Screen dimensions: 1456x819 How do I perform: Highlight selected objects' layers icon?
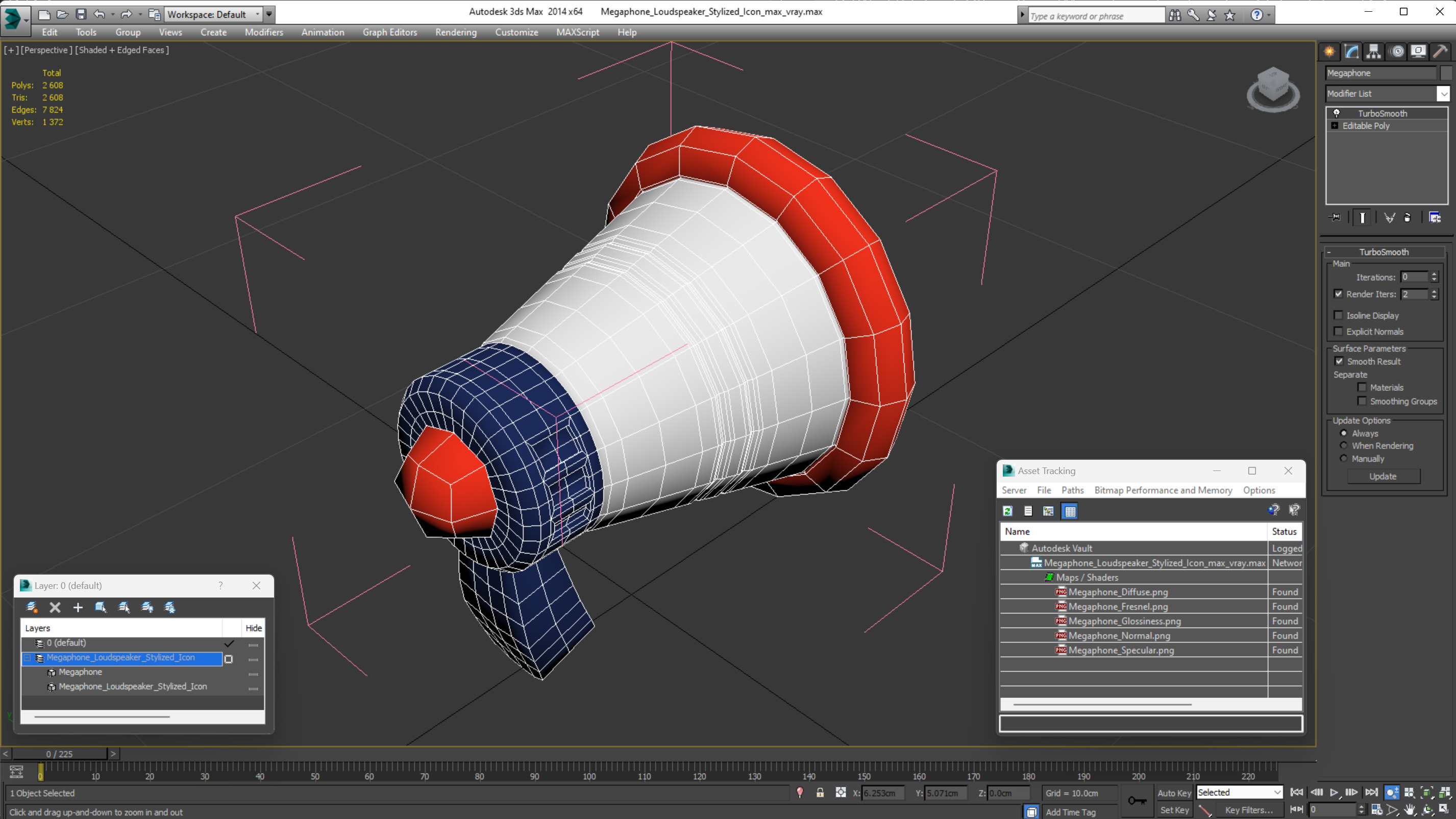click(124, 607)
